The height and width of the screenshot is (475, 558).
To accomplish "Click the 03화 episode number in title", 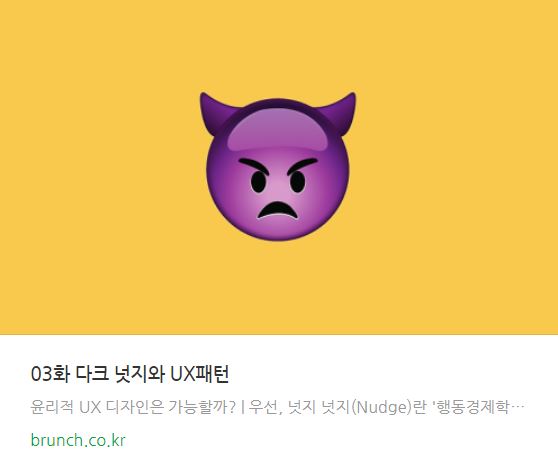I will (x=50, y=374).
